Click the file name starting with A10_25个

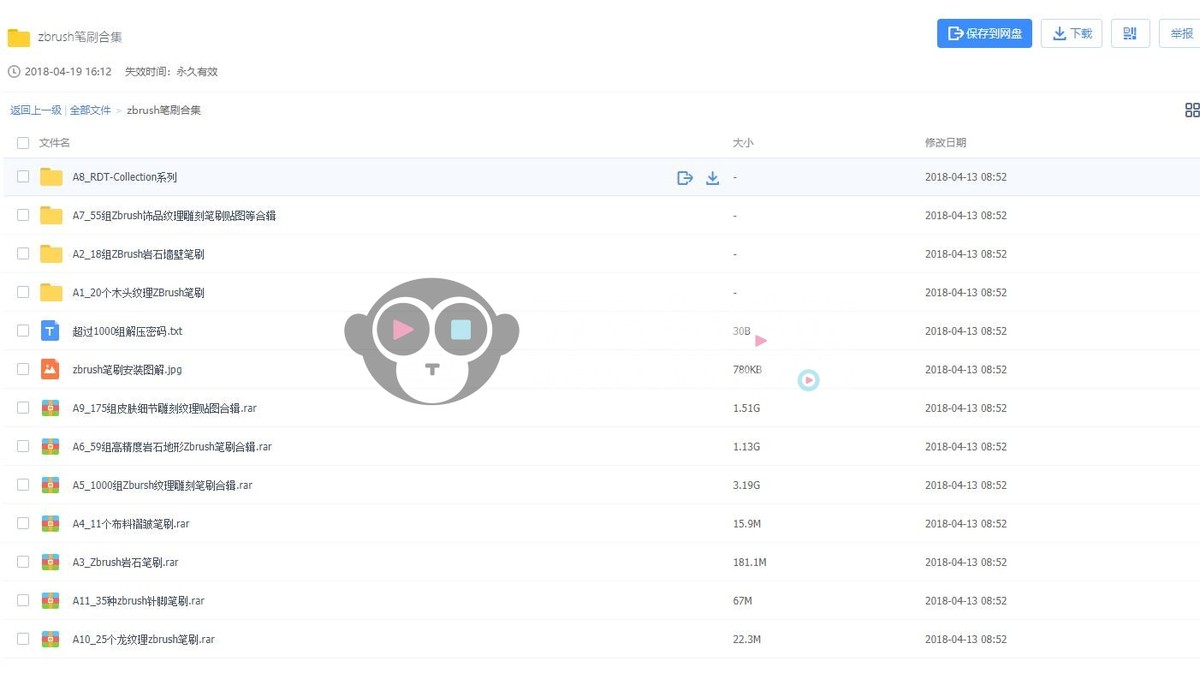[x=143, y=639]
